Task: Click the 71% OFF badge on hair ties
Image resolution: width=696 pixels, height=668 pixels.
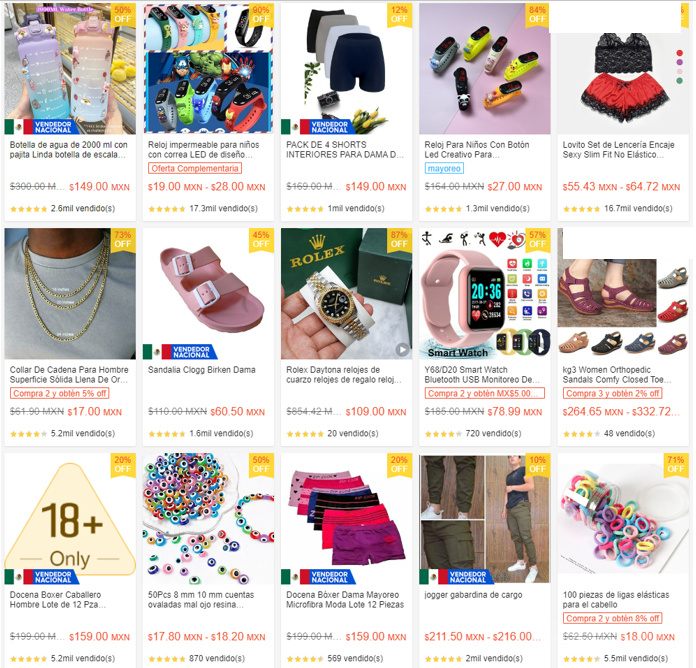Action: [676, 465]
